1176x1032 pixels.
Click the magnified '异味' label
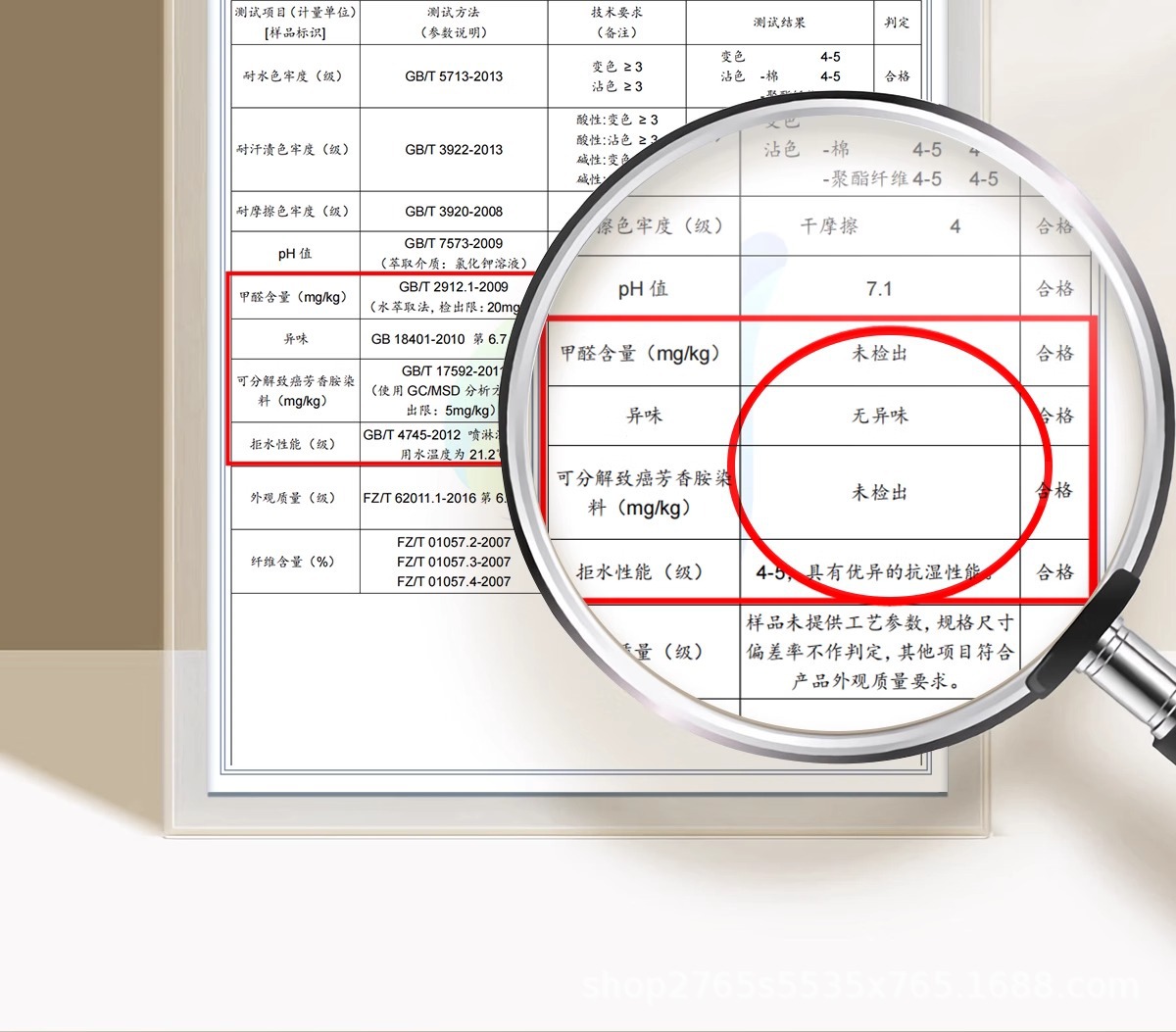[x=644, y=416]
